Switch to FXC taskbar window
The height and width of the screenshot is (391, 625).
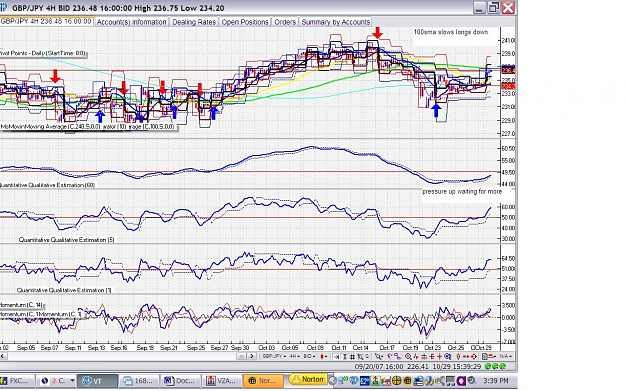[x=18, y=381]
